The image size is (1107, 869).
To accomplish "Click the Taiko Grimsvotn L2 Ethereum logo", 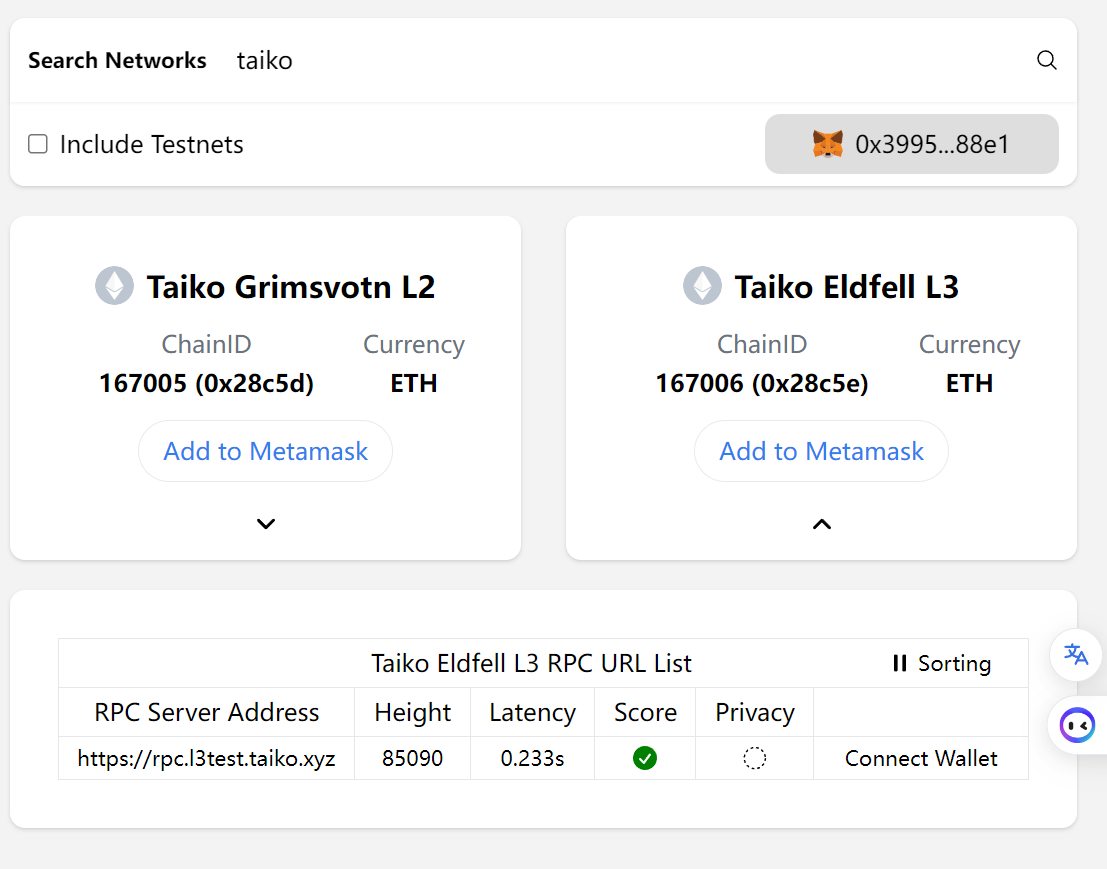I will click(x=114, y=286).
